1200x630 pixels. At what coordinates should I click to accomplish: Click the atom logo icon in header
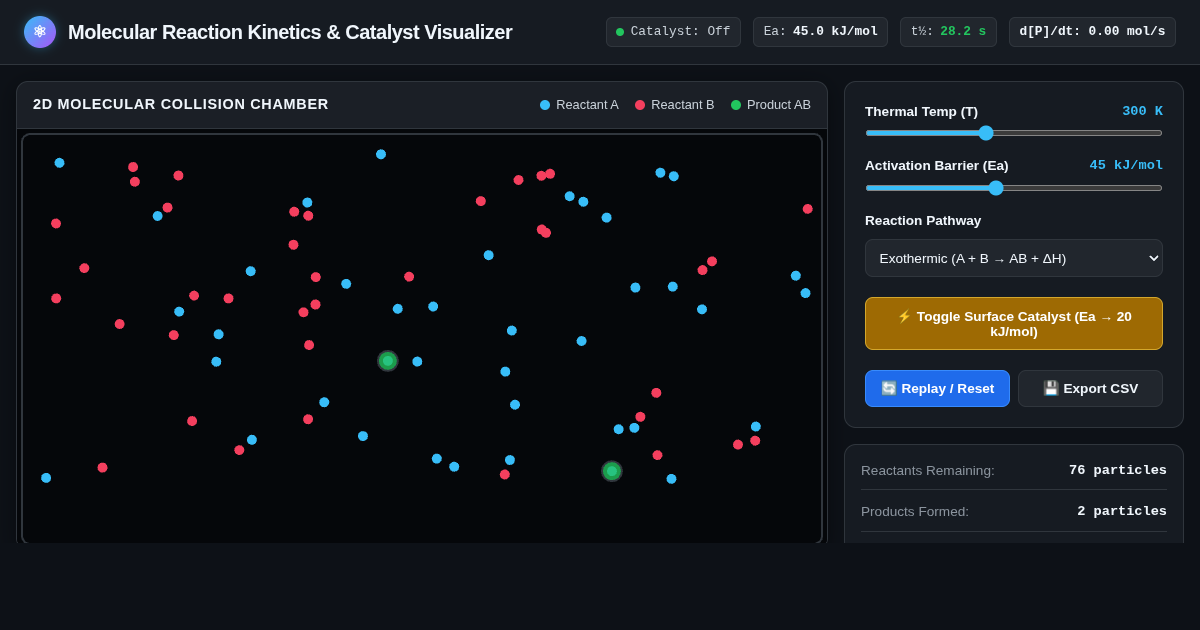(40, 32)
